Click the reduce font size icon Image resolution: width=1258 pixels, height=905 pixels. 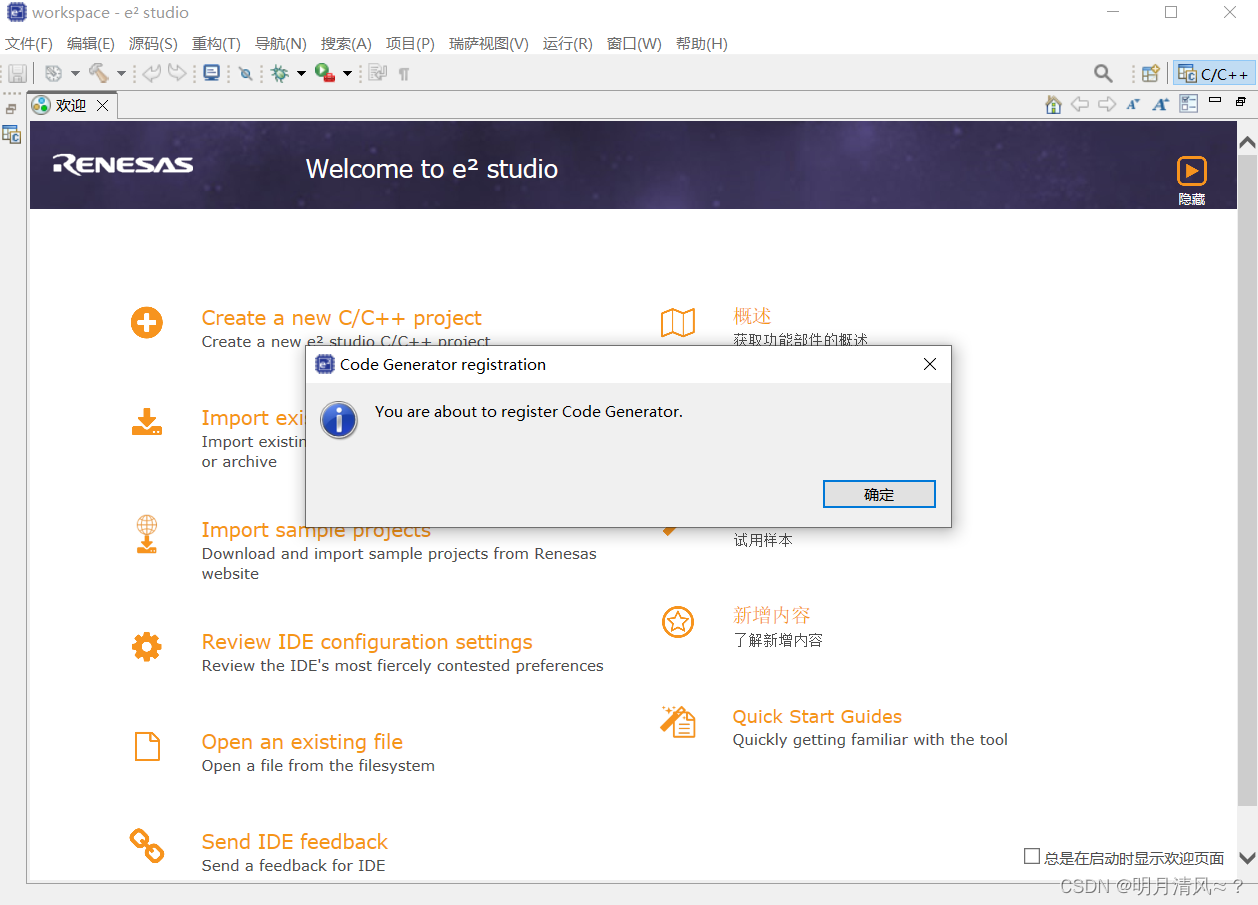(1133, 104)
